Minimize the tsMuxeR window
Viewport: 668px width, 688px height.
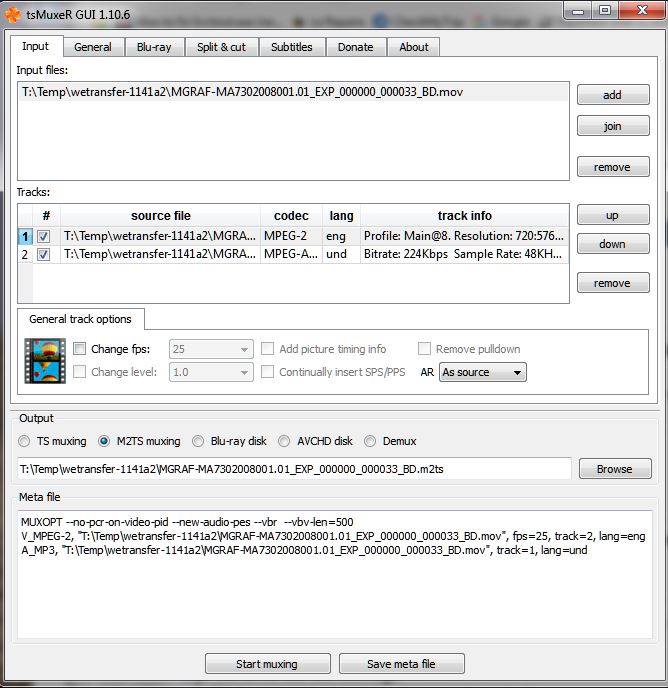click(x=578, y=11)
